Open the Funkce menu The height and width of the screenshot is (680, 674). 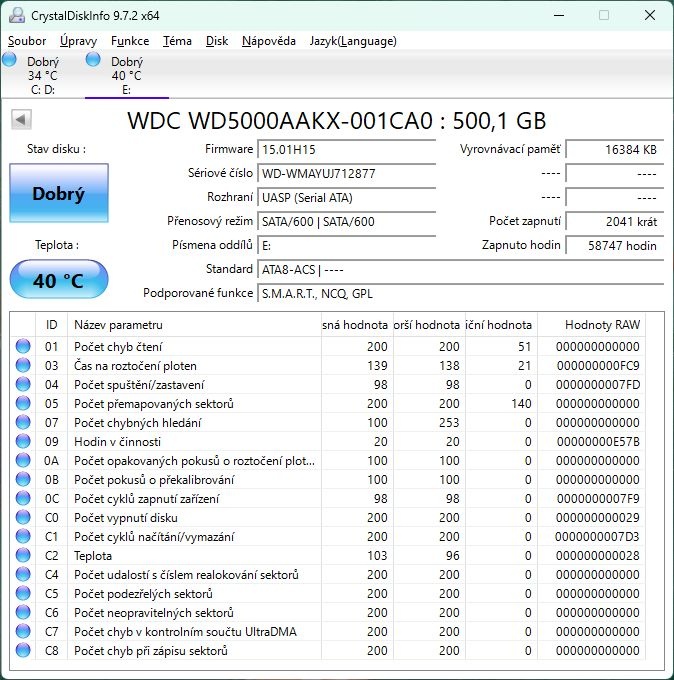click(x=130, y=41)
